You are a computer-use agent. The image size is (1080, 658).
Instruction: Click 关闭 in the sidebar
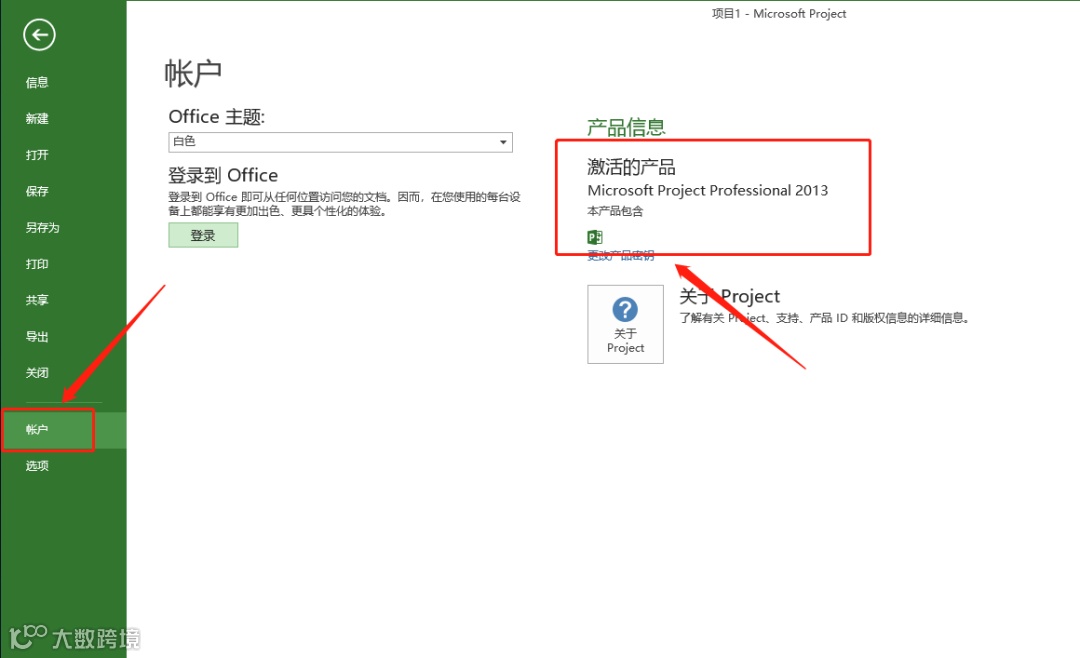click(37, 373)
